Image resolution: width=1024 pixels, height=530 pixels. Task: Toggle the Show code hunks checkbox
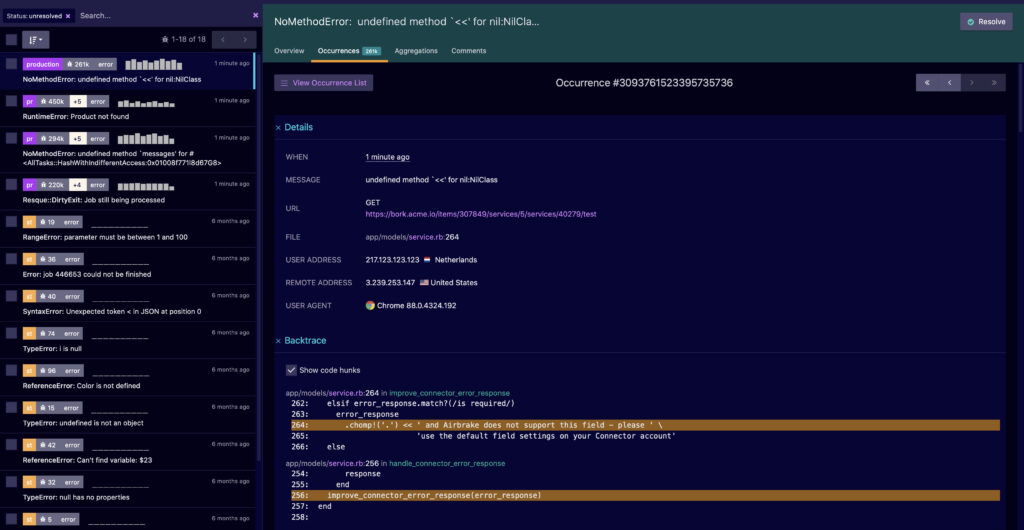(x=291, y=370)
